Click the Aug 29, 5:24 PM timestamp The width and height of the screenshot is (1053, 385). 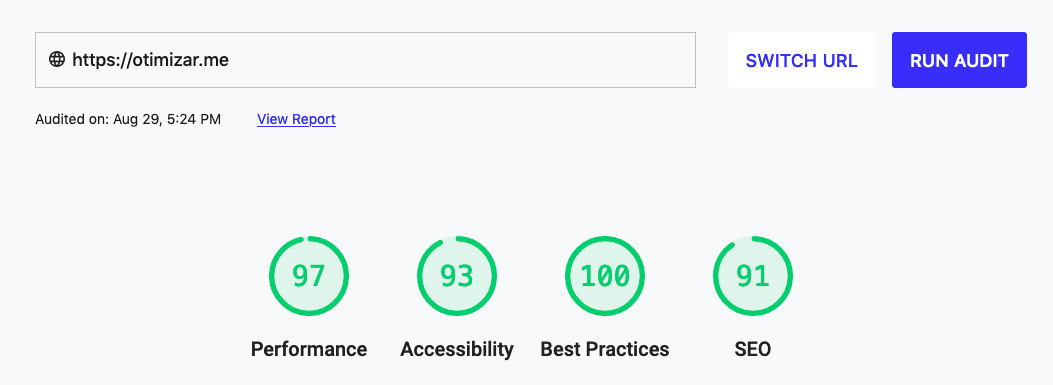point(167,120)
